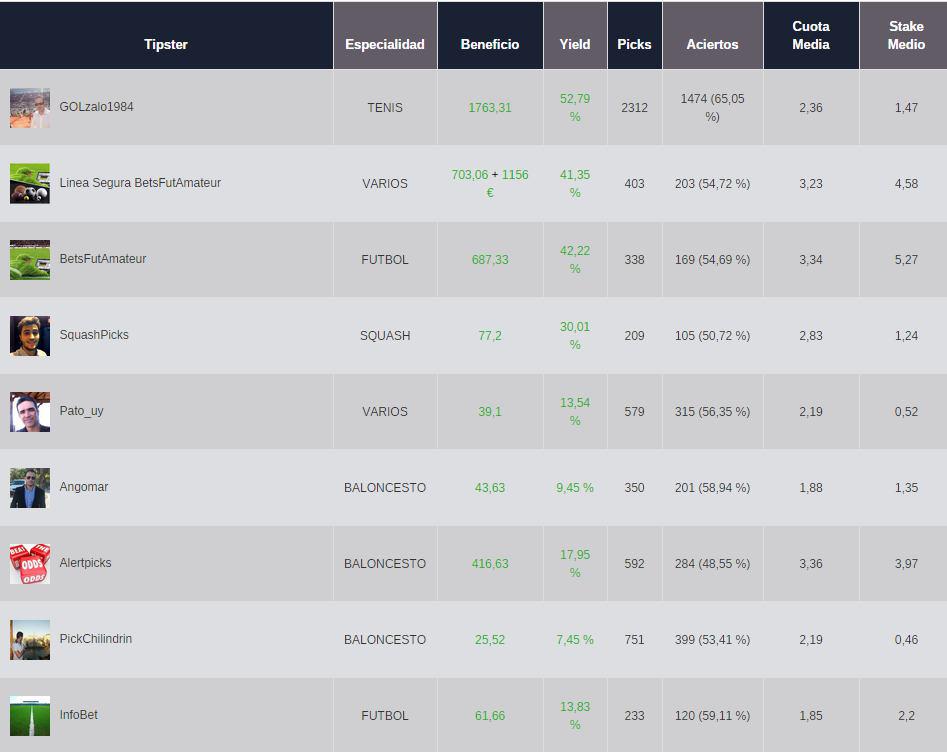Viewport: 947px width, 752px height.
Task: Open InfoBet tipster name
Action: (x=79, y=715)
